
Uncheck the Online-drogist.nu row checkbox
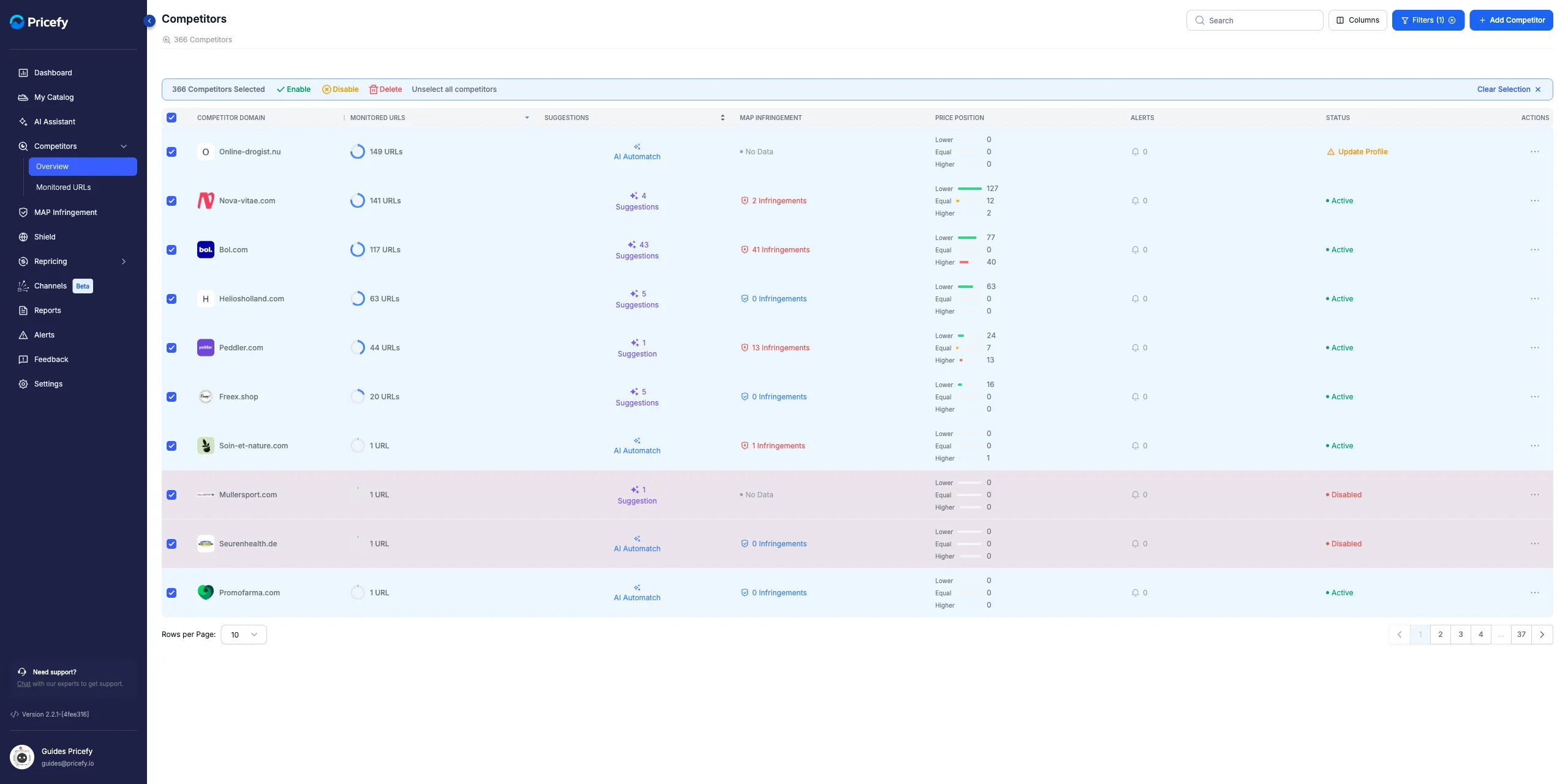coord(171,152)
